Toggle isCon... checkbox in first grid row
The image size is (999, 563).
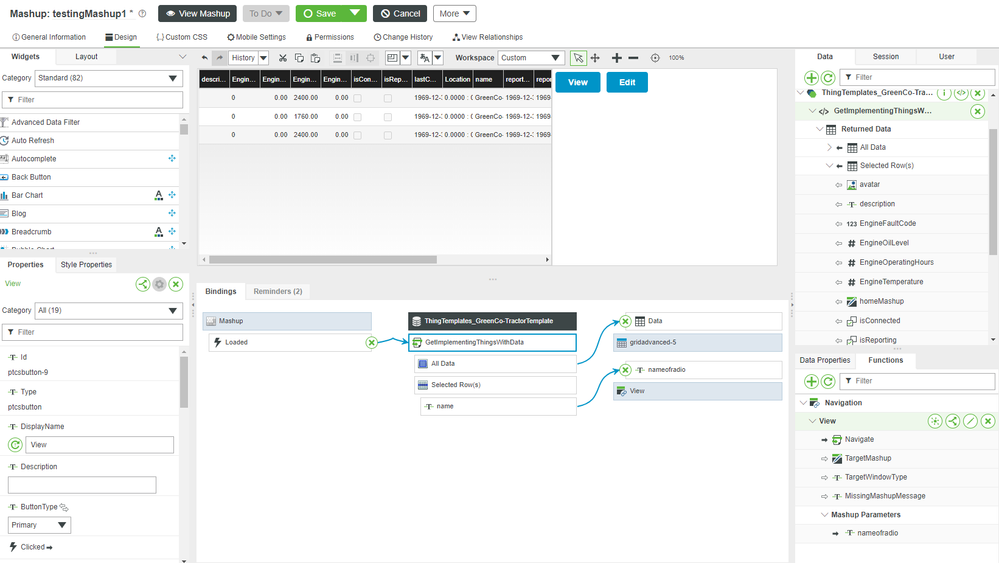[357, 98]
